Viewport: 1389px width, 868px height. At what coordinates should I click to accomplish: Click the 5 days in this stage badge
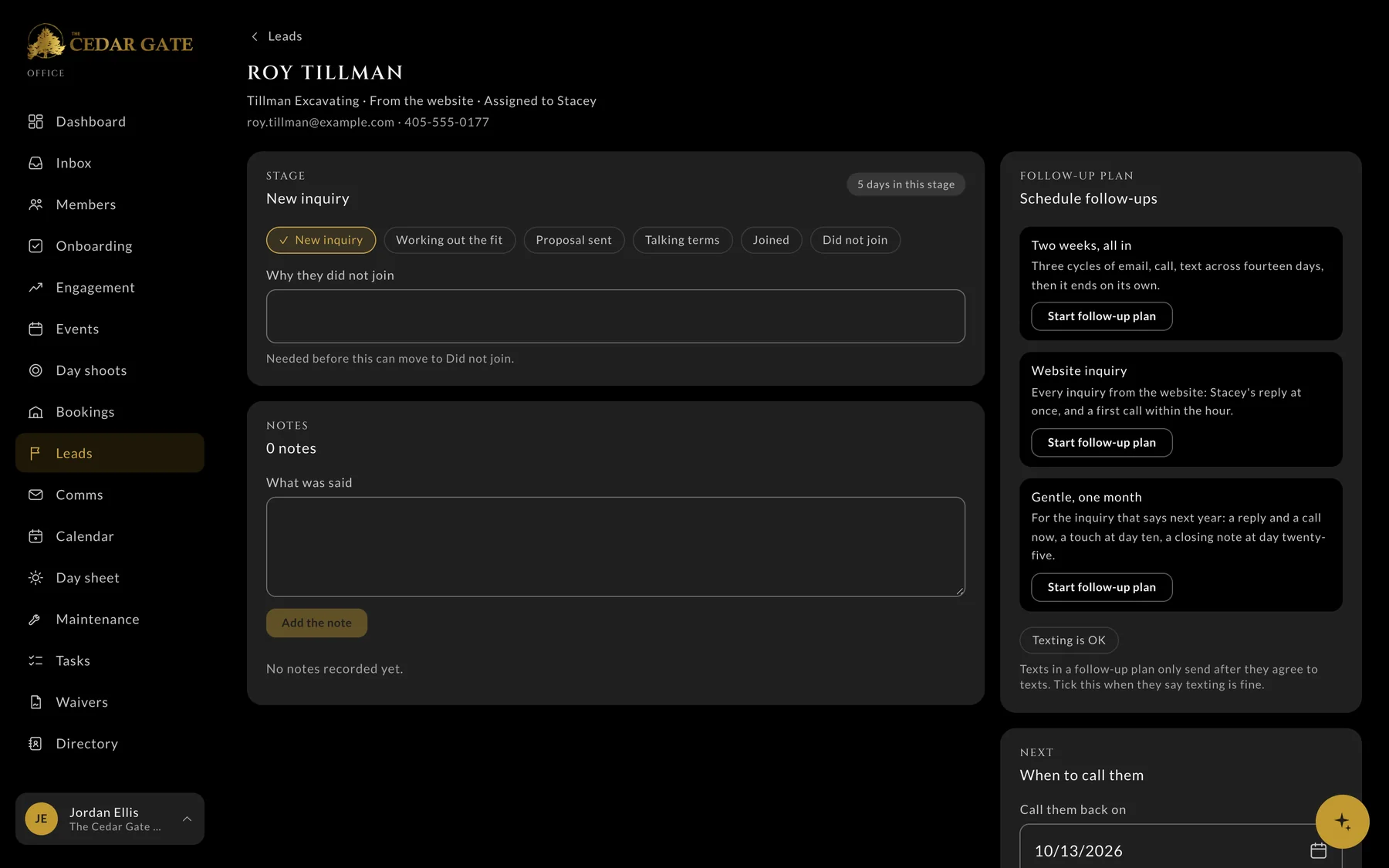click(905, 184)
